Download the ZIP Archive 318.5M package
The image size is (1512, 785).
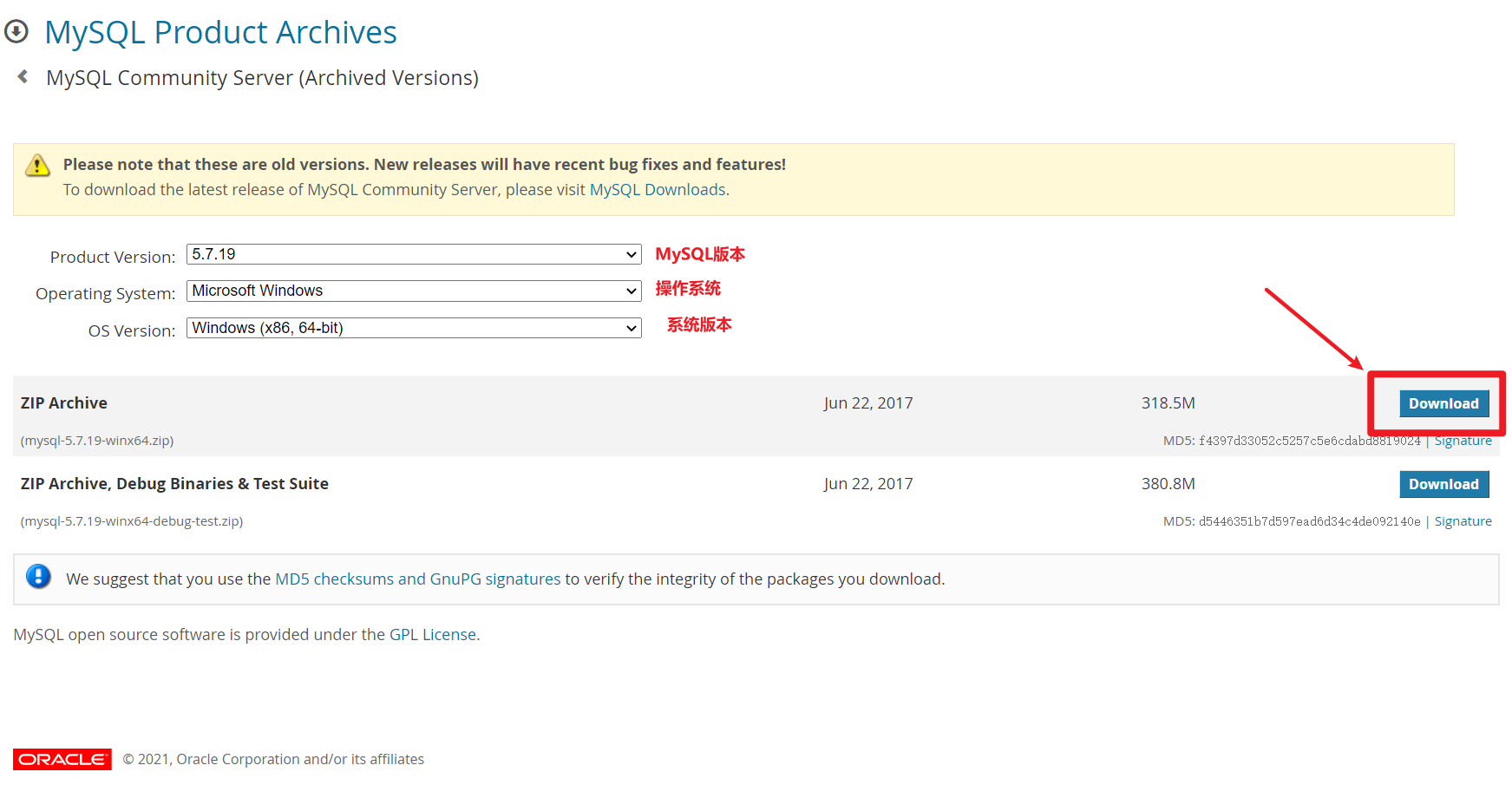[x=1443, y=403]
